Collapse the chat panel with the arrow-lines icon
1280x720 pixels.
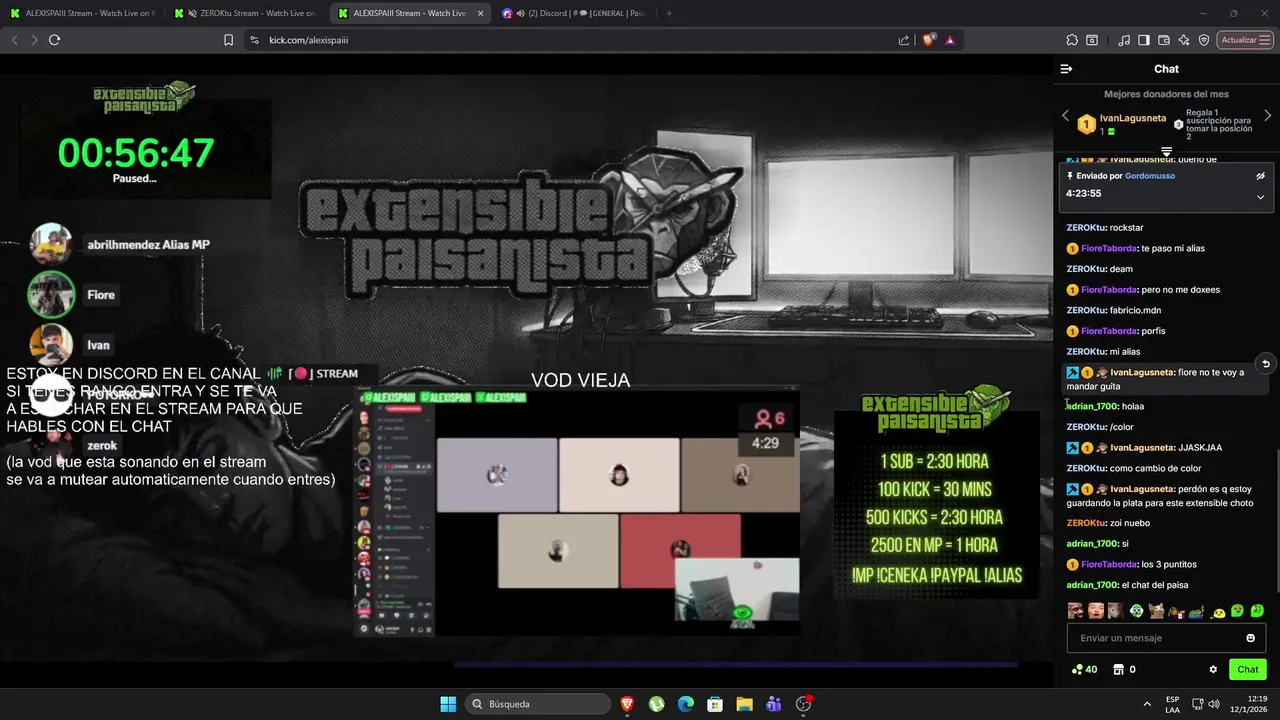click(1066, 69)
